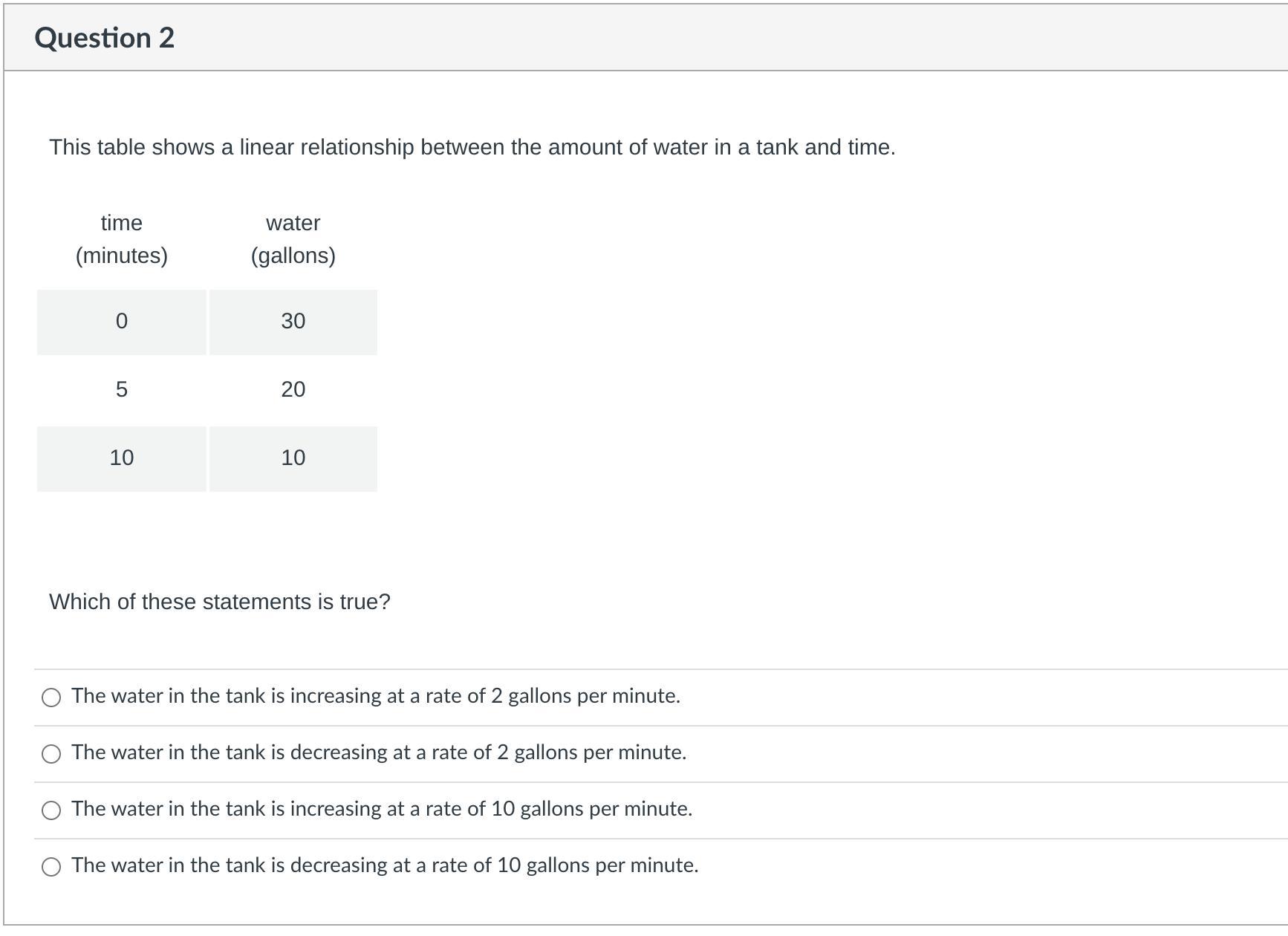
Task: Click the answer text 'increasing at a rate of 10 gallons'
Action: tap(382, 809)
